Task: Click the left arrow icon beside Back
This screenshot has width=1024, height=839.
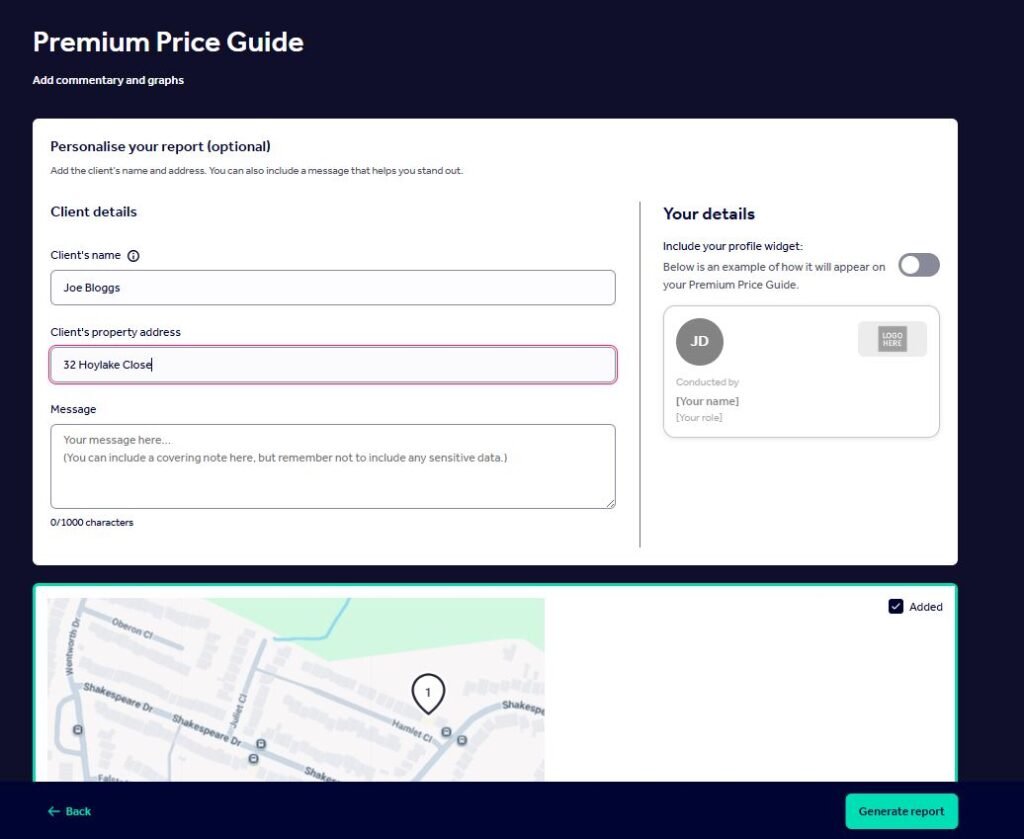Action: [54, 811]
